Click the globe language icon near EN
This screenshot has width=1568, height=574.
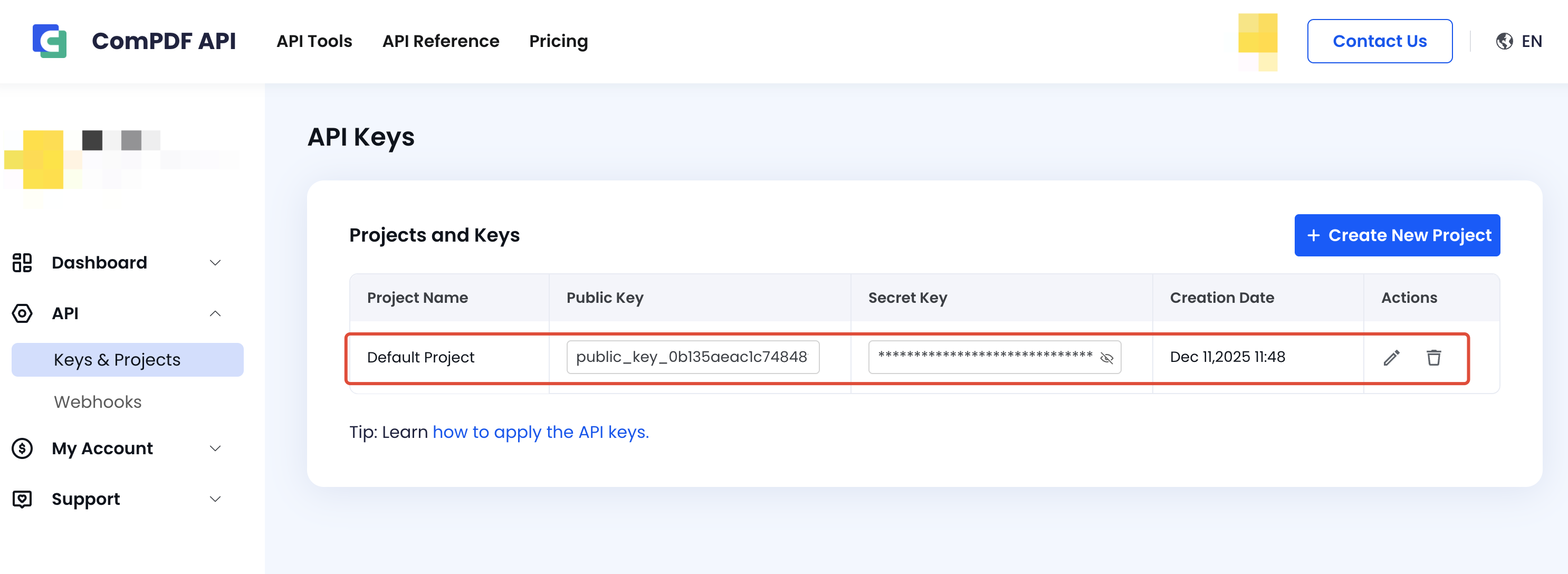[x=1504, y=41]
